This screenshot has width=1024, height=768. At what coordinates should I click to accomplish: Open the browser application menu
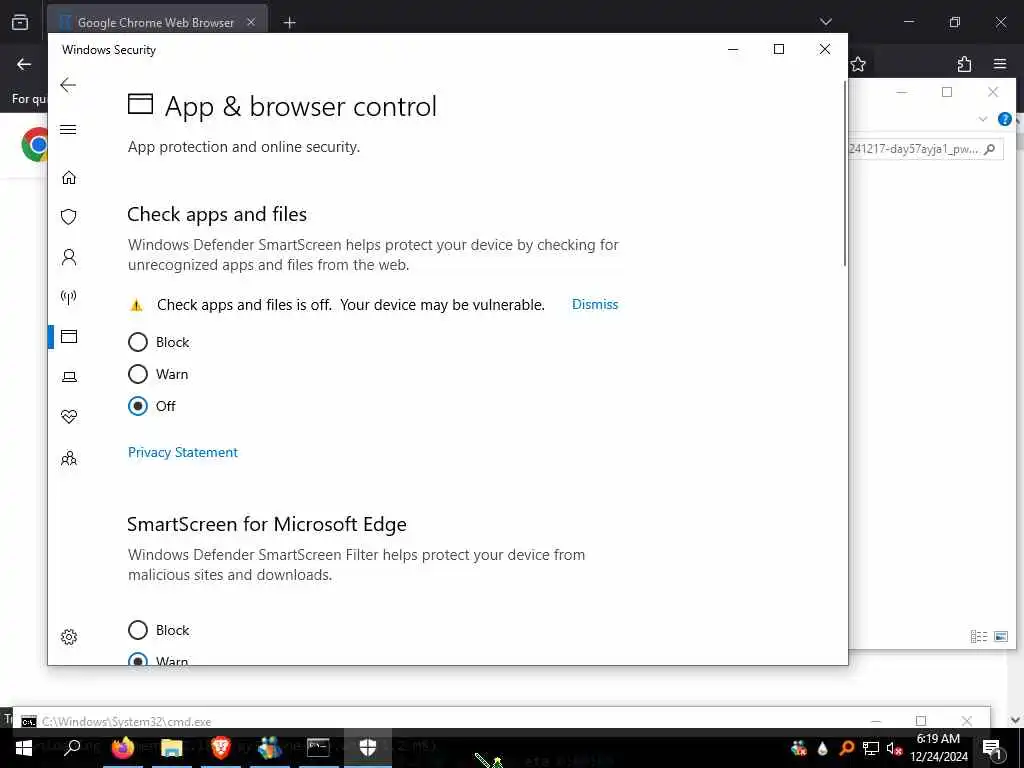[x=1000, y=64]
